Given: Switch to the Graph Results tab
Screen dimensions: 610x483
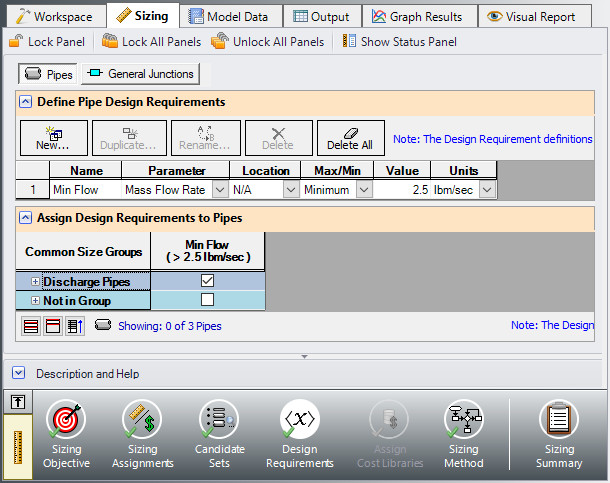Looking at the screenshot, I should point(417,16).
